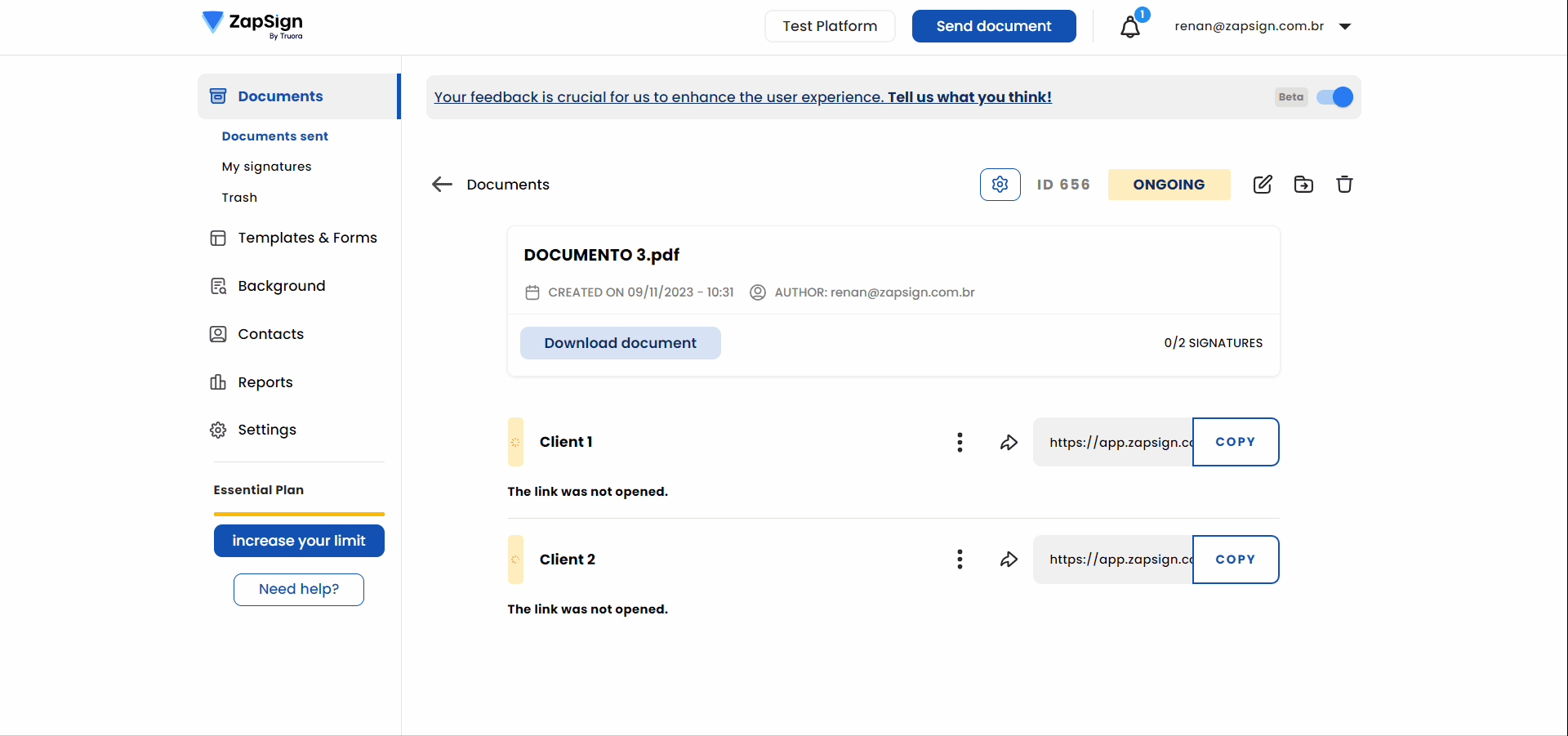Click the notification bell icon
This screenshot has width=1568, height=736.
pos(1130,27)
